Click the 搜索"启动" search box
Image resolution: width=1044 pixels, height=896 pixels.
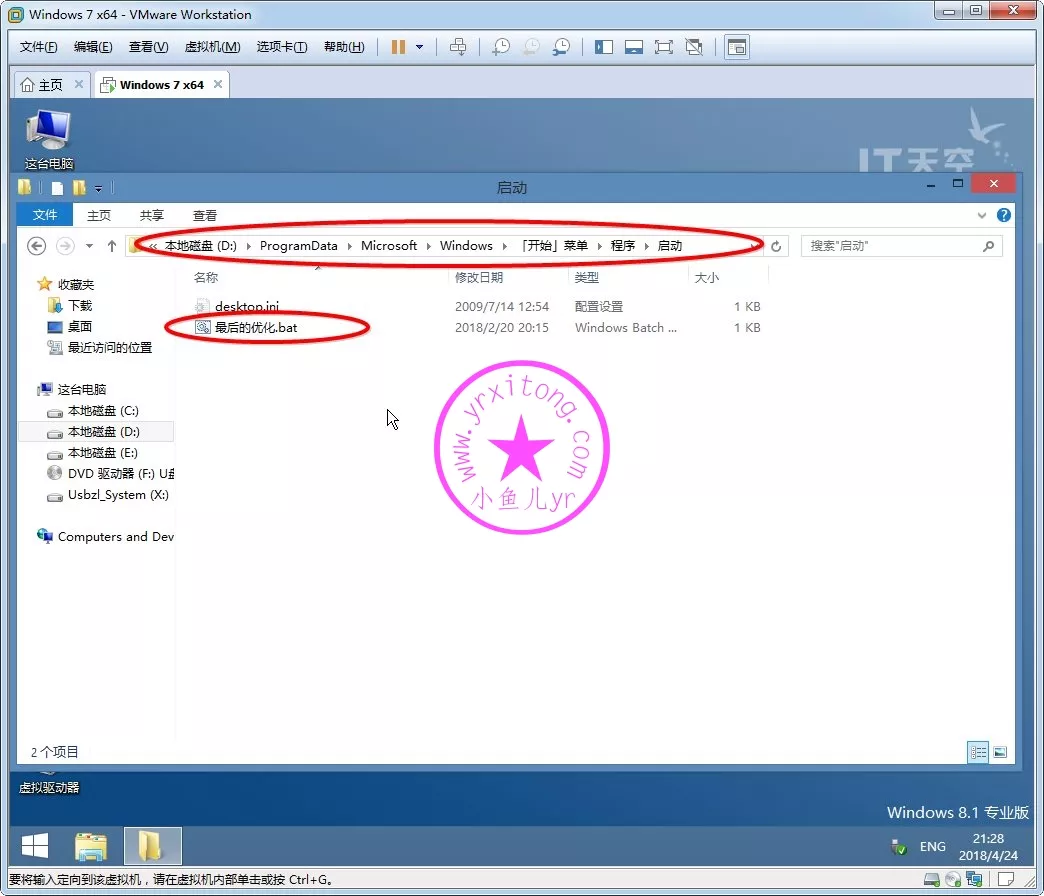tap(890, 246)
